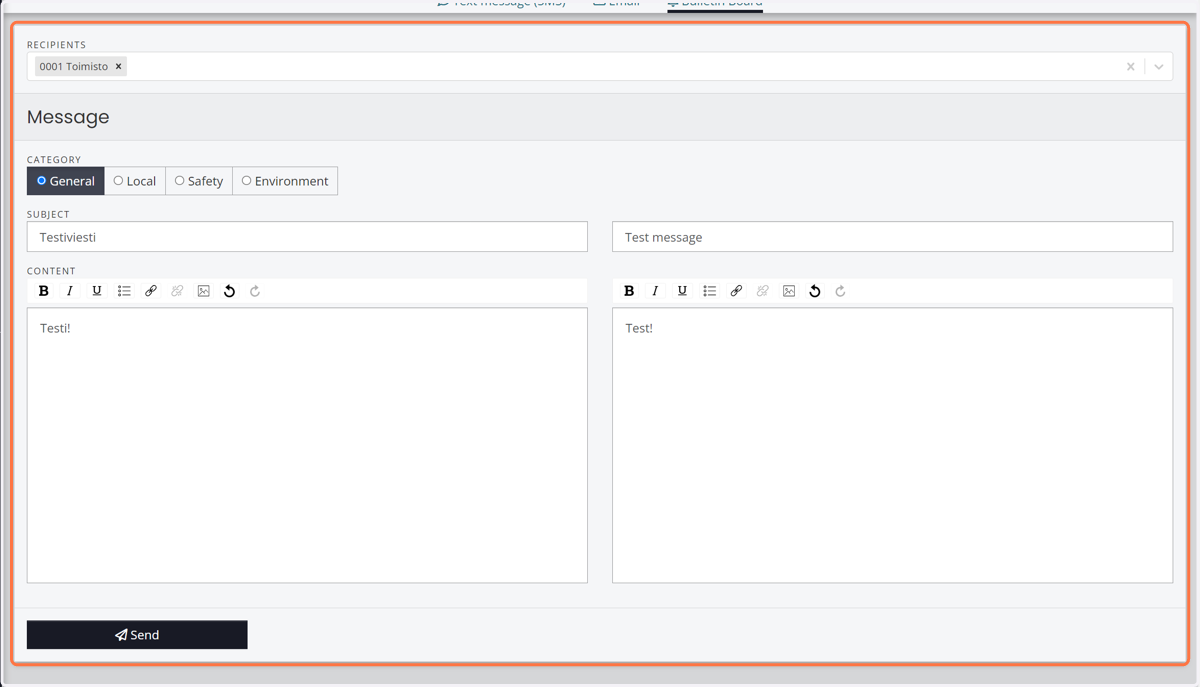Insert link in right content editor

736,291
